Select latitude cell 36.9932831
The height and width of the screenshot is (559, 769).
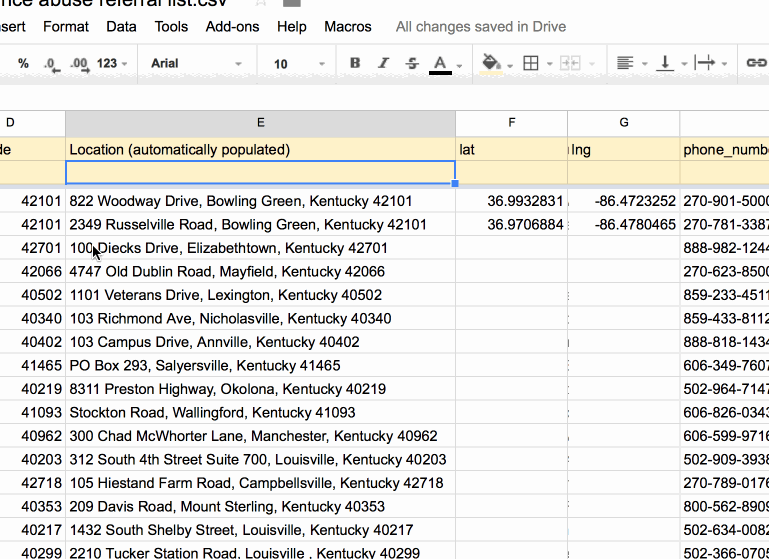(512, 201)
